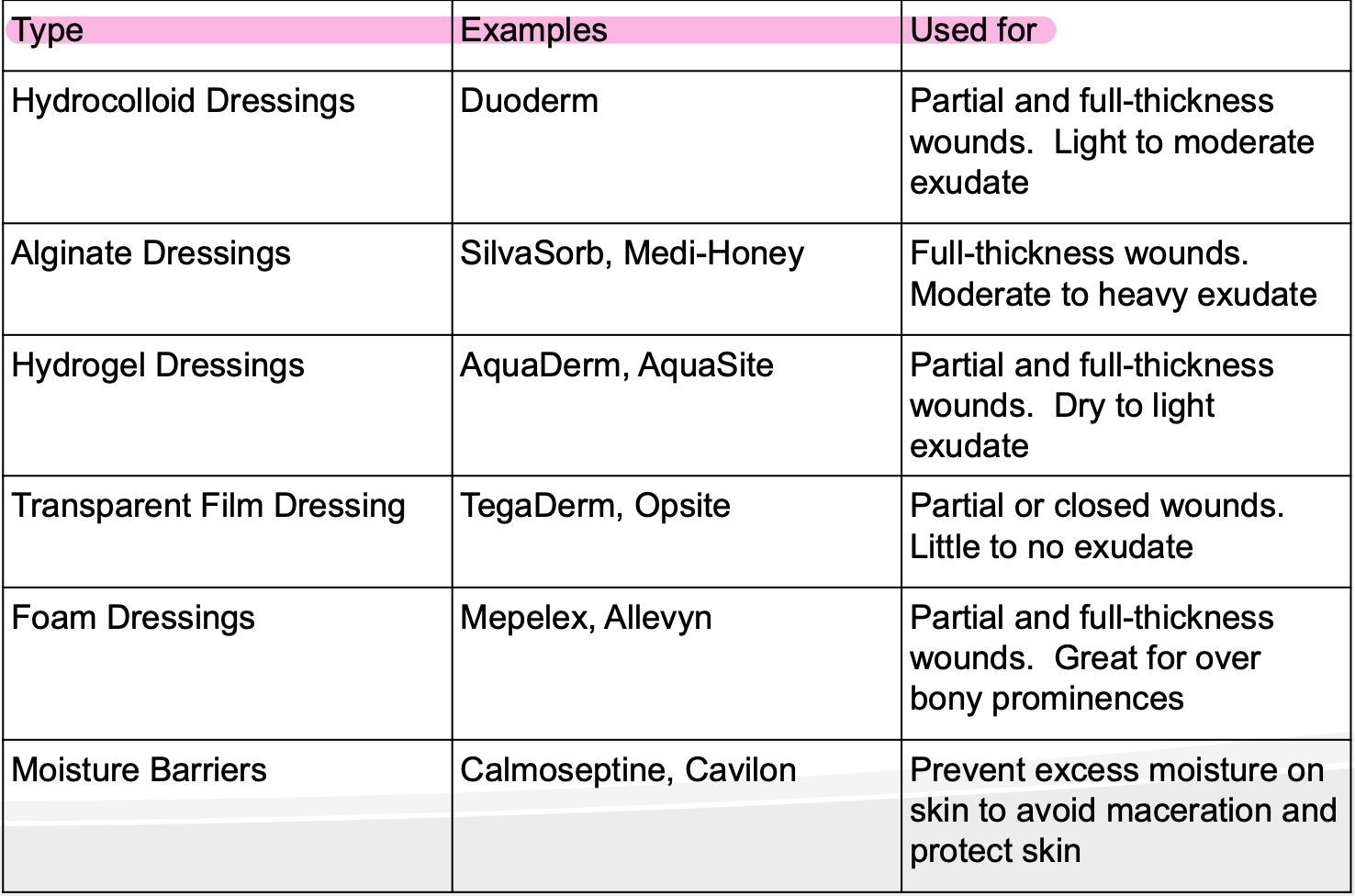Select the "Examples" column header
The width and height of the screenshot is (1355, 896).
coord(533,30)
